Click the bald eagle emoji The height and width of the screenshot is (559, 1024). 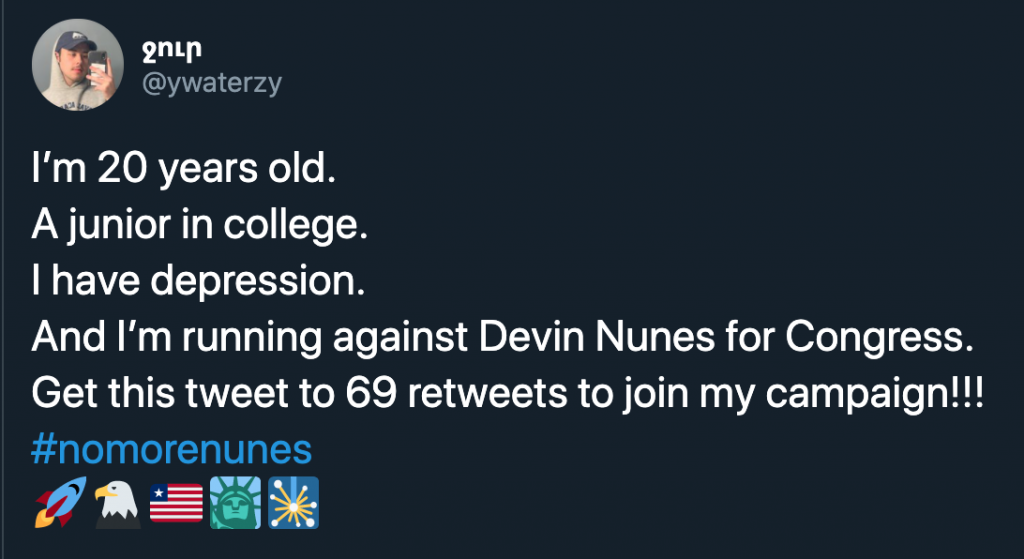[x=116, y=503]
